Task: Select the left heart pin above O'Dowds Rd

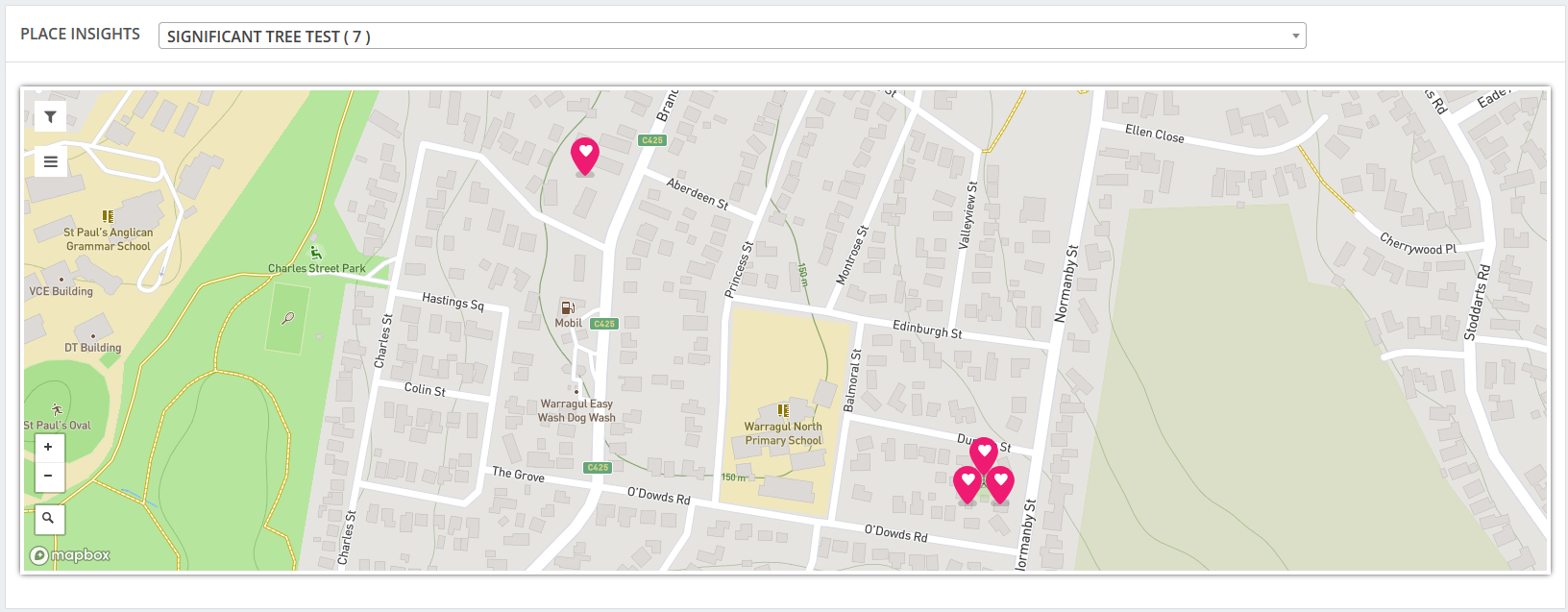Action: pos(968,485)
